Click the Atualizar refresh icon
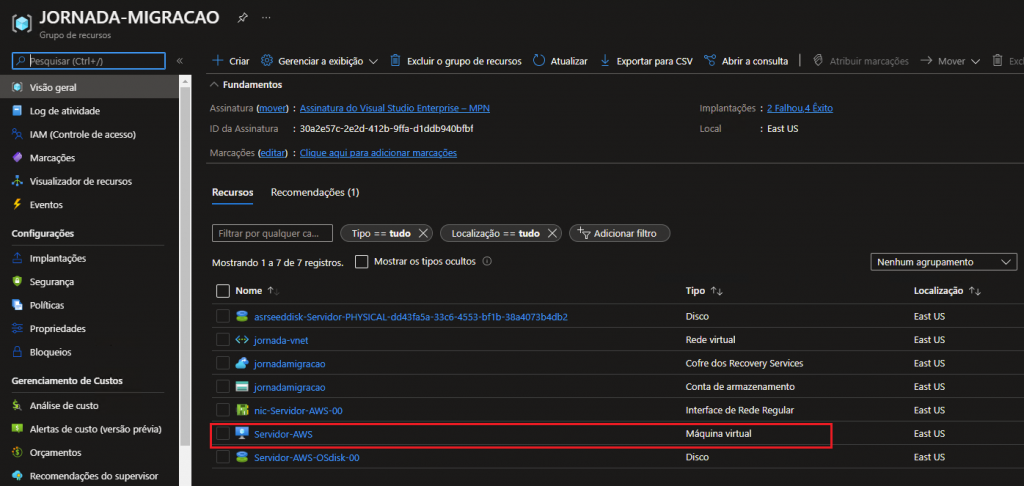1024x486 pixels. coord(540,61)
